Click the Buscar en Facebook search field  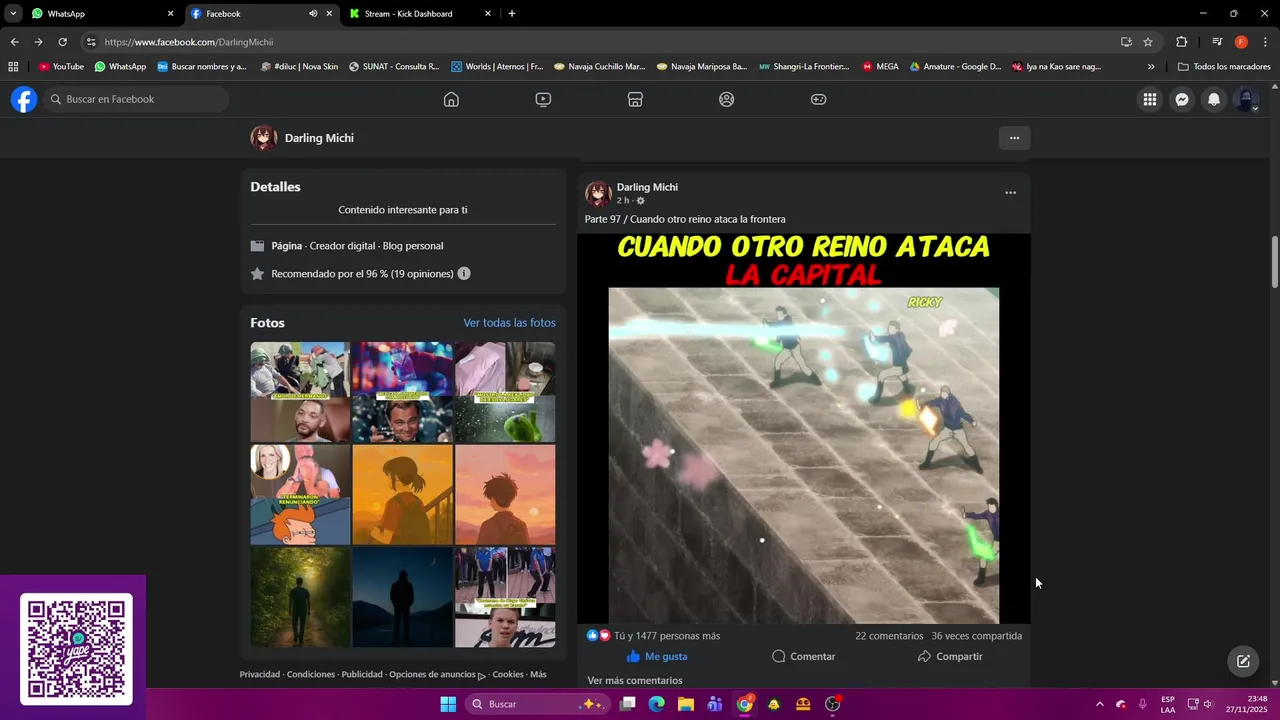click(136, 99)
